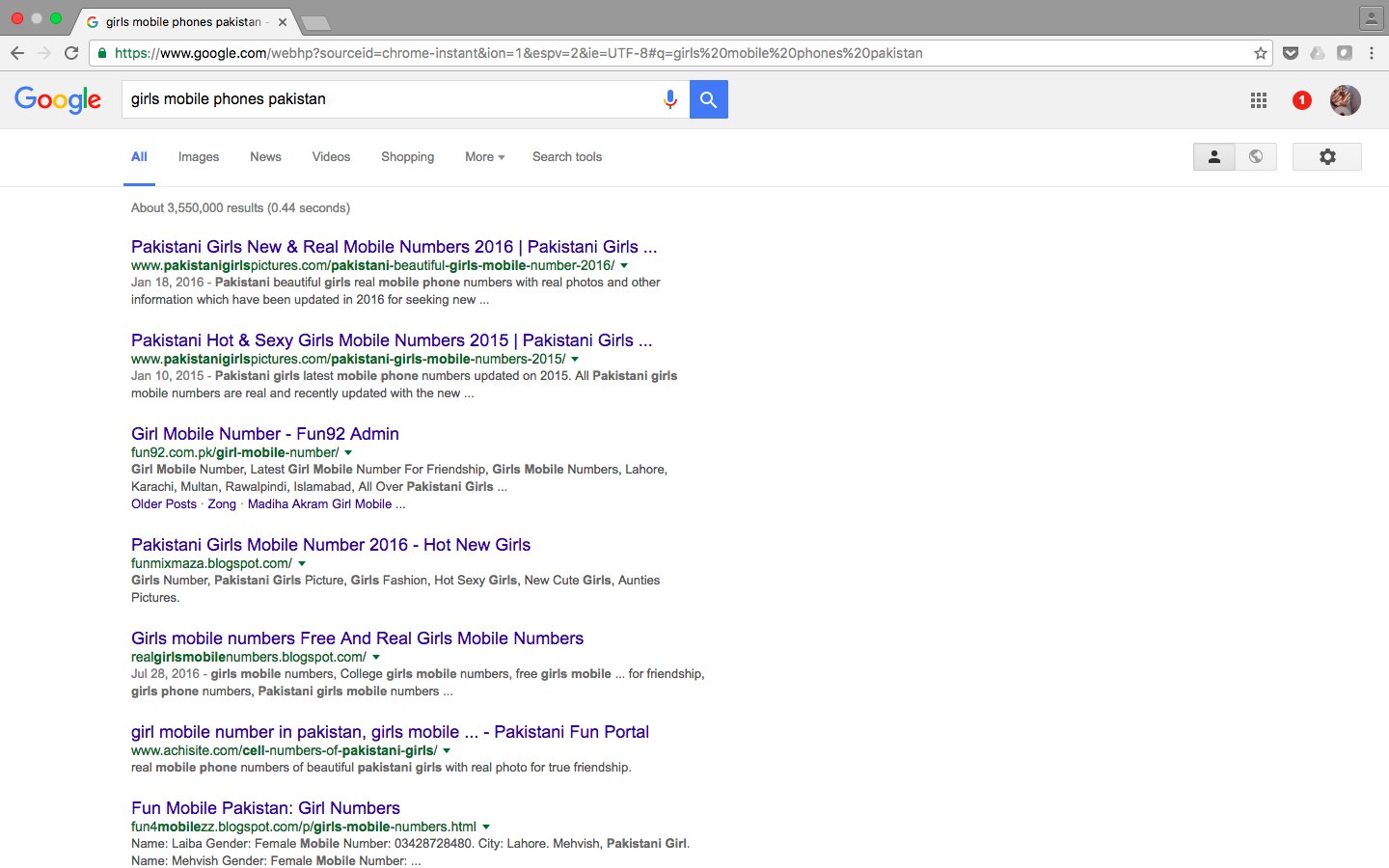Expand arrow next to fun92.com.pk URL
Viewport: 1389px width, 868px height.
tap(348, 452)
